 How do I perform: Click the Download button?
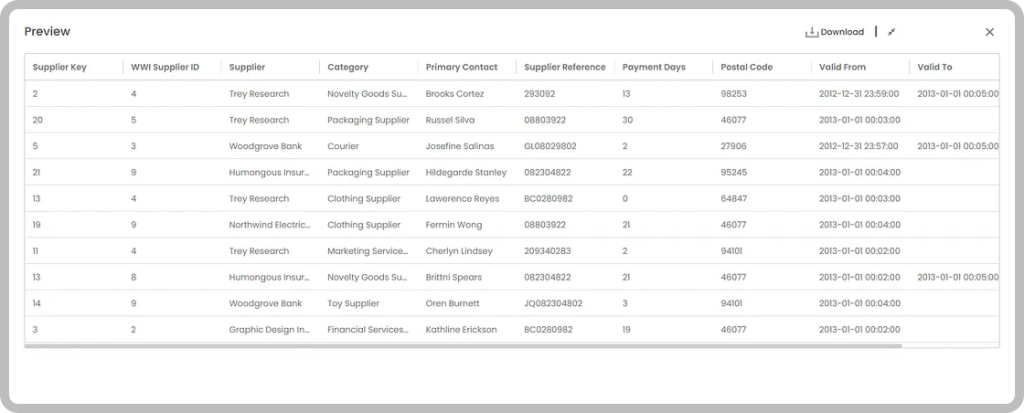coord(835,32)
